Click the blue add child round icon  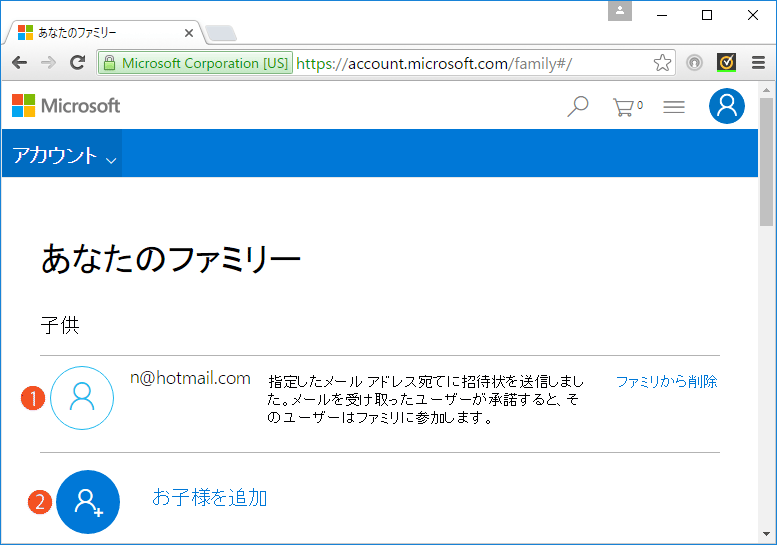88,502
